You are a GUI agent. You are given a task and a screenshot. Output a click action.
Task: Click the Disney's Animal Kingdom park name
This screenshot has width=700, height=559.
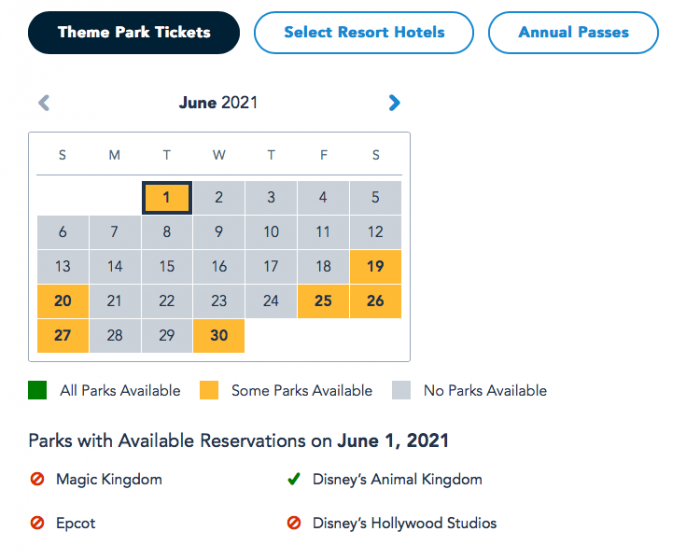tap(397, 480)
